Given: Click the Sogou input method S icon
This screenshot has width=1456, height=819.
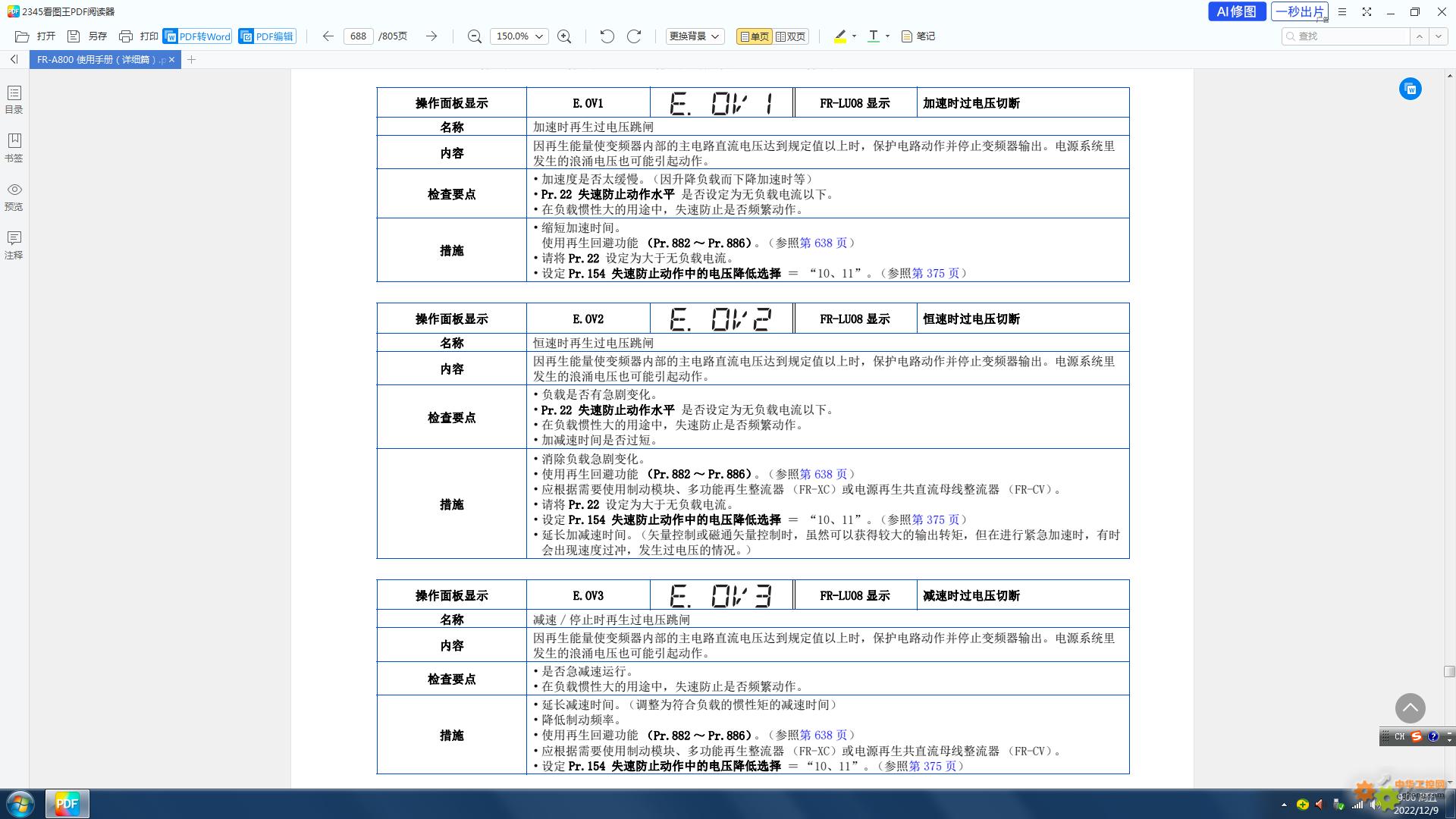Looking at the screenshot, I should tap(1416, 736).
